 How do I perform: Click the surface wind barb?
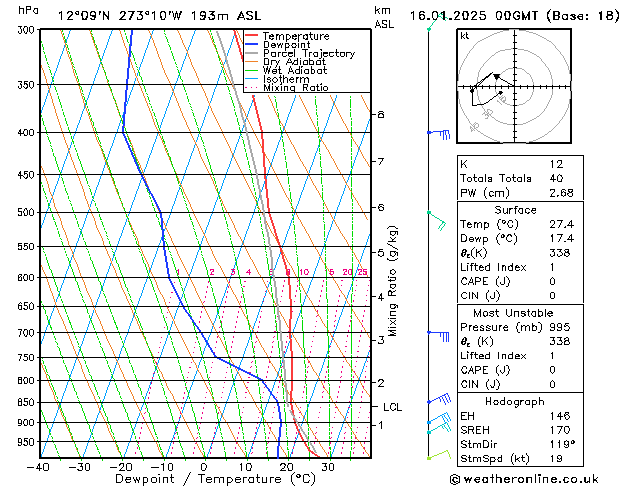(439, 455)
